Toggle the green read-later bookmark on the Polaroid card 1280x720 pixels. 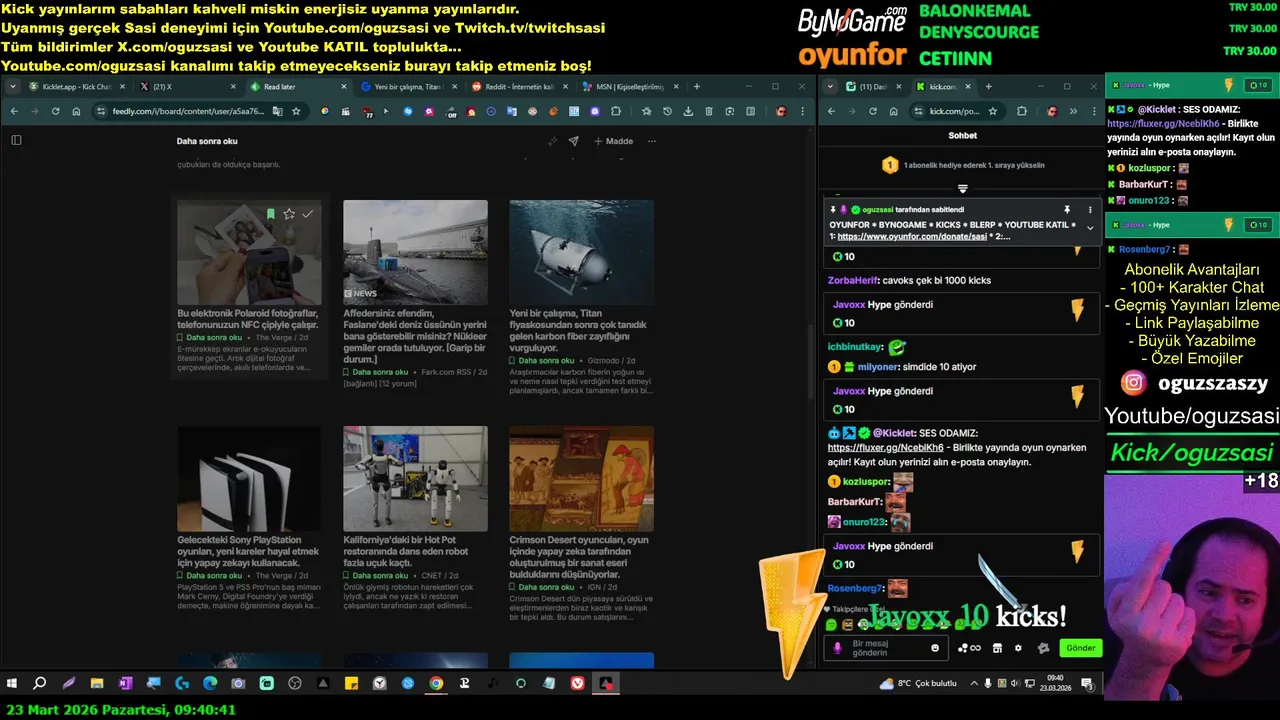click(270, 214)
